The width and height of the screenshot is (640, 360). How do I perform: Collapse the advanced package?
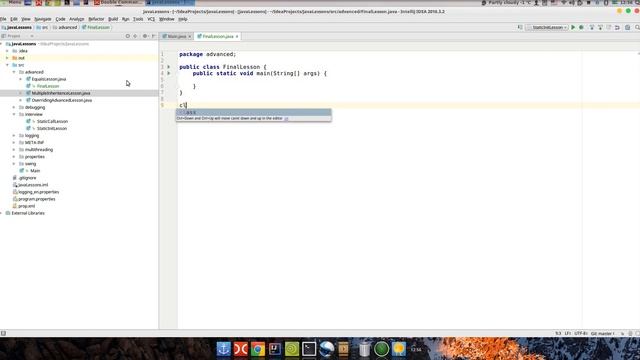click(x=14, y=72)
